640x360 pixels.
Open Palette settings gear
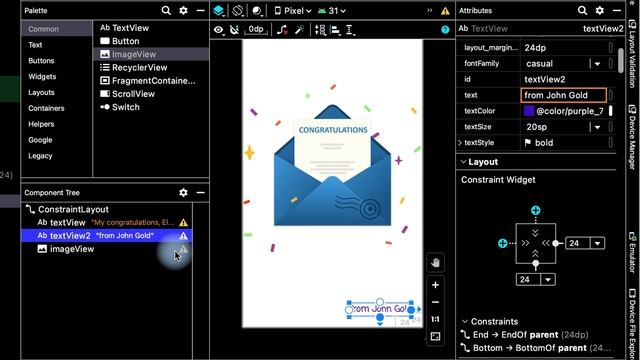[x=183, y=11]
